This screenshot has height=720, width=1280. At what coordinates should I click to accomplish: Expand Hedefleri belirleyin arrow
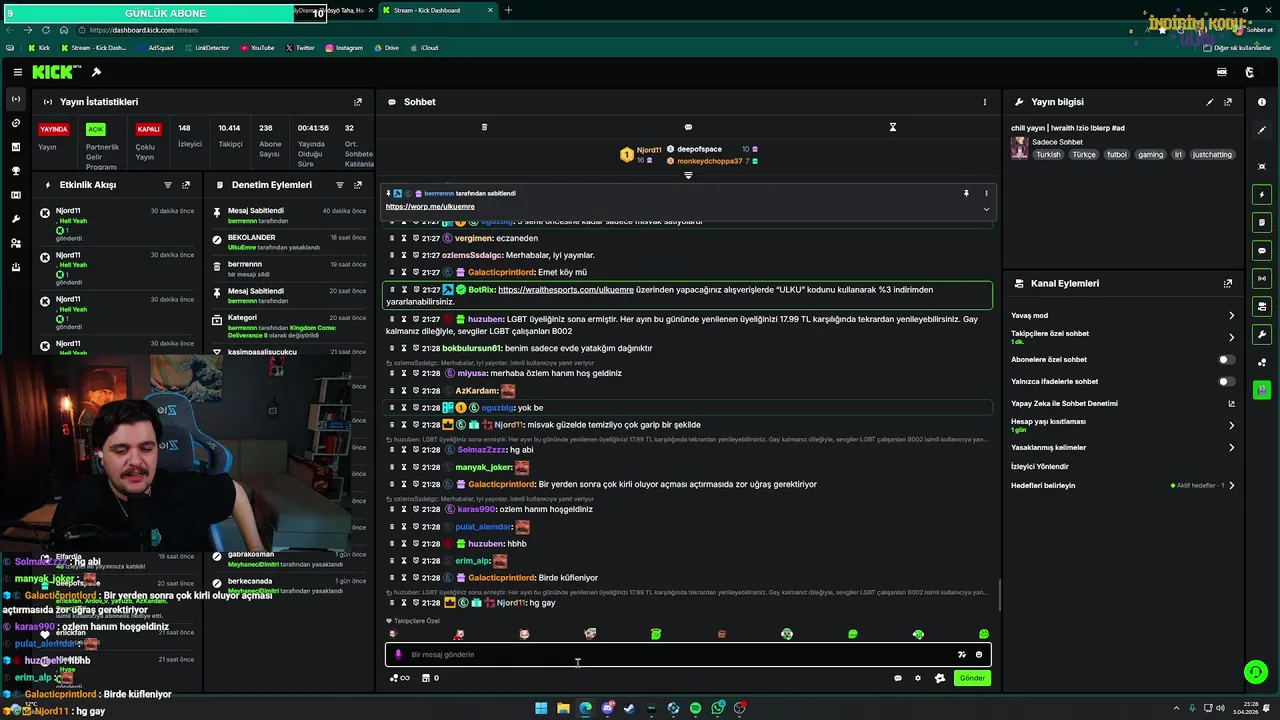click(1231, 486)
